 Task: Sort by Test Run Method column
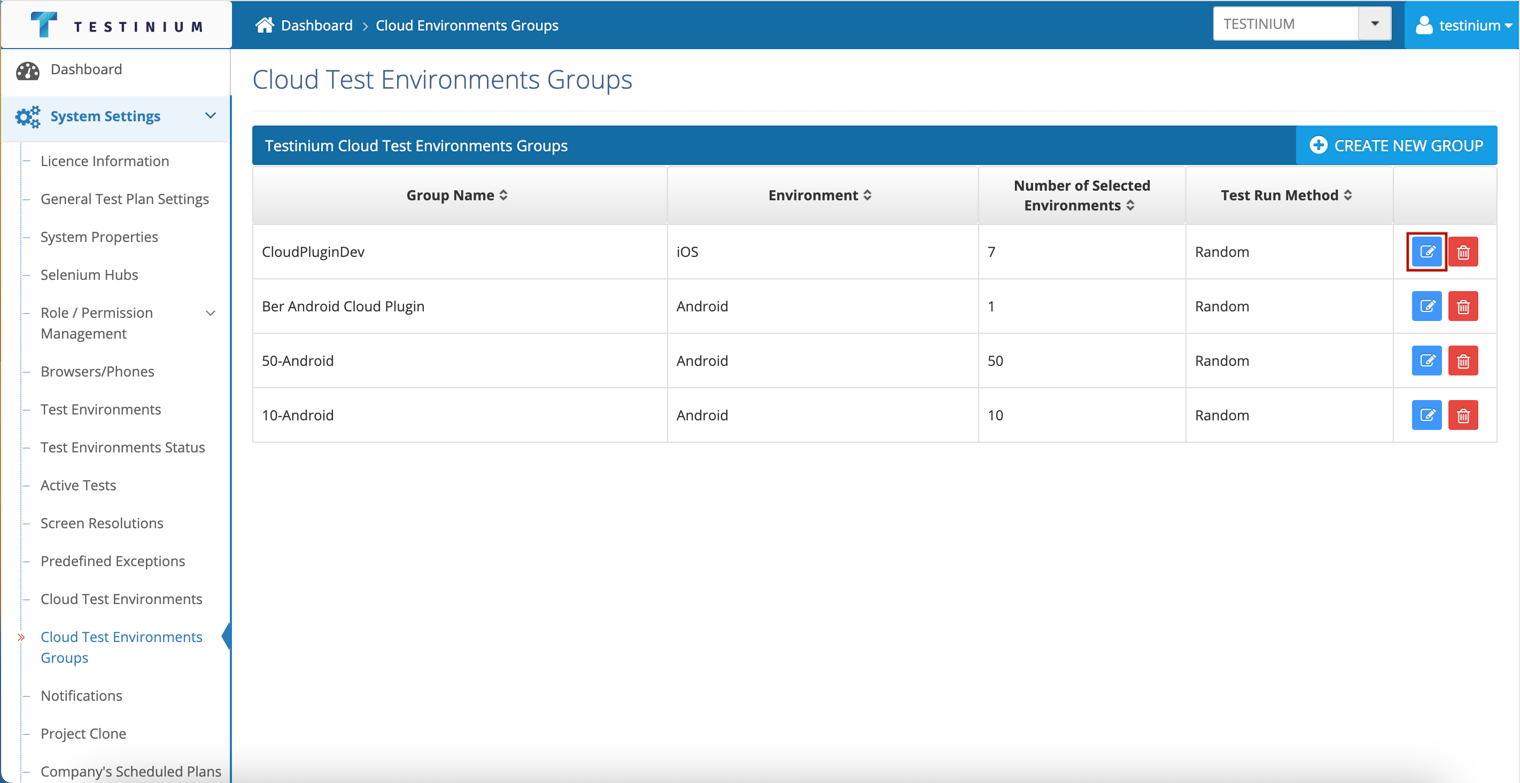pyautogui.click(x=1287, y=195)
